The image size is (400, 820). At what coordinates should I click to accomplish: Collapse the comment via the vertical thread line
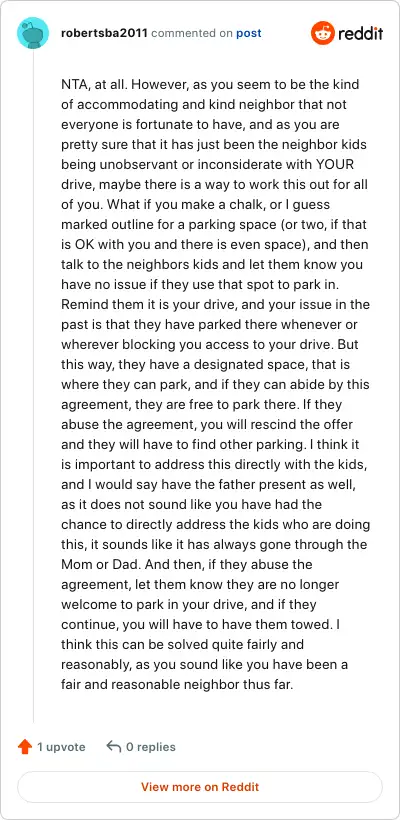click(33, 387)
